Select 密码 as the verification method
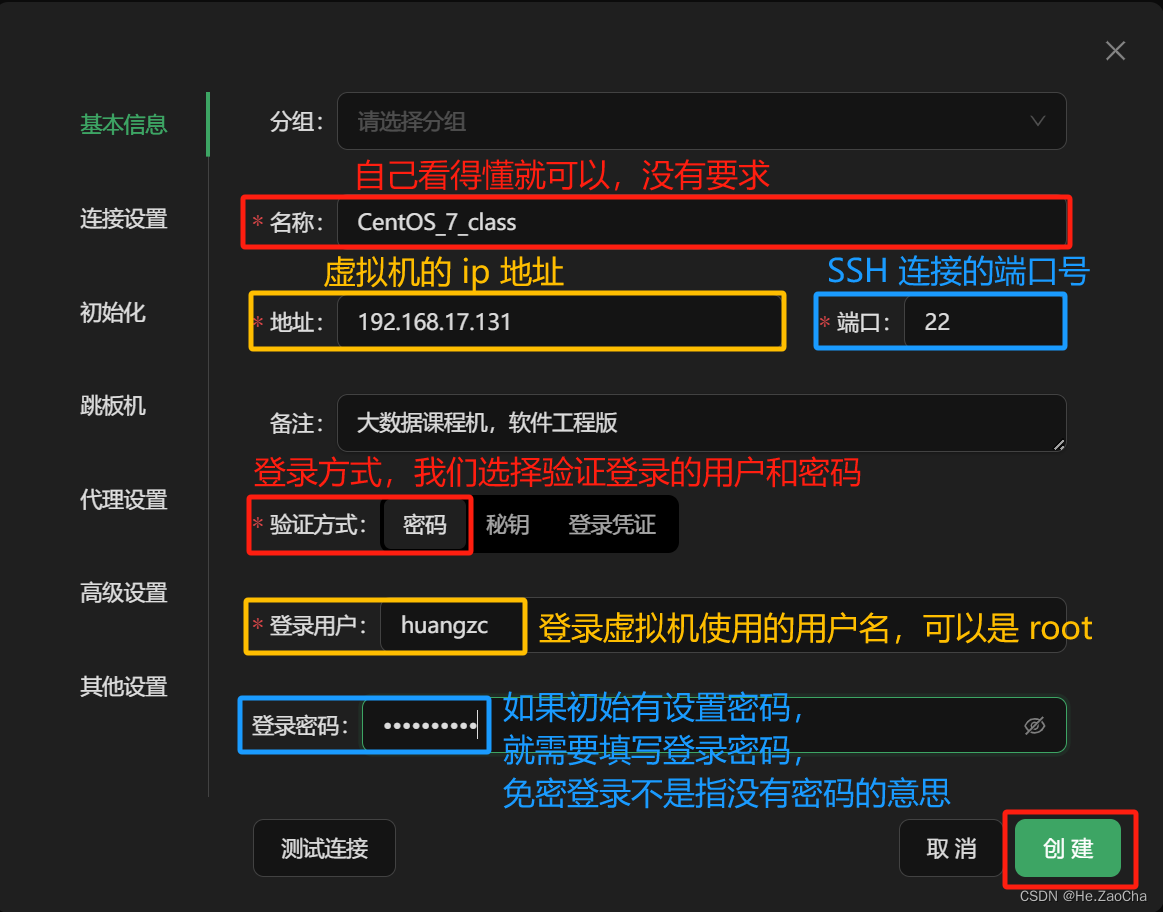Image resolution: width=1163 pixels, height=912 pixels. point(425,524)
